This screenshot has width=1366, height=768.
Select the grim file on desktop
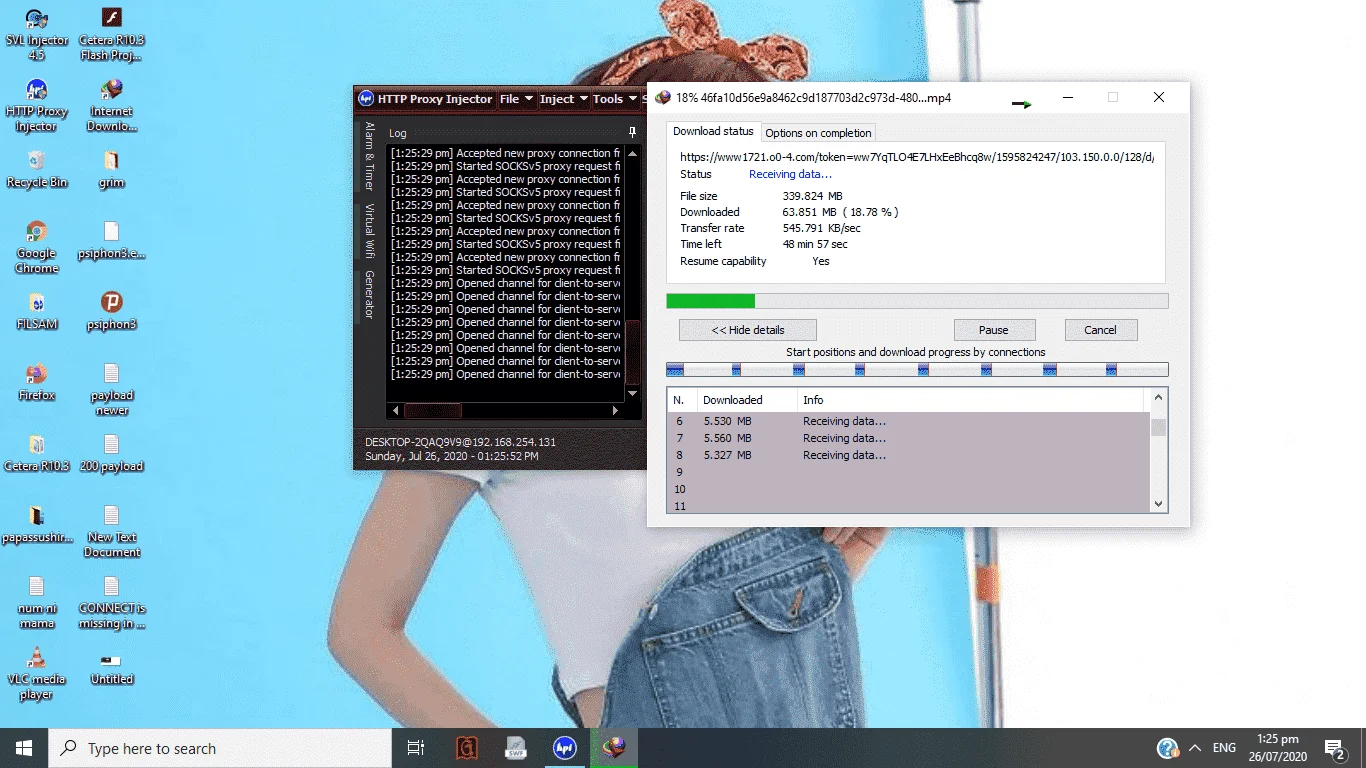(x=112, y=169)
